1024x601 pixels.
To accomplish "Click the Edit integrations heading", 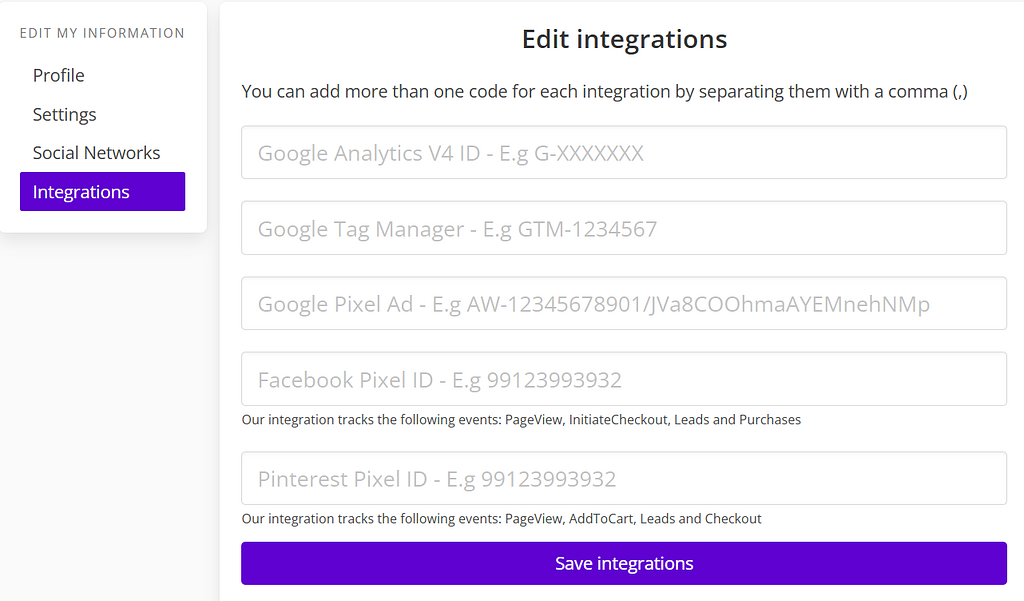I will point(624,40).
